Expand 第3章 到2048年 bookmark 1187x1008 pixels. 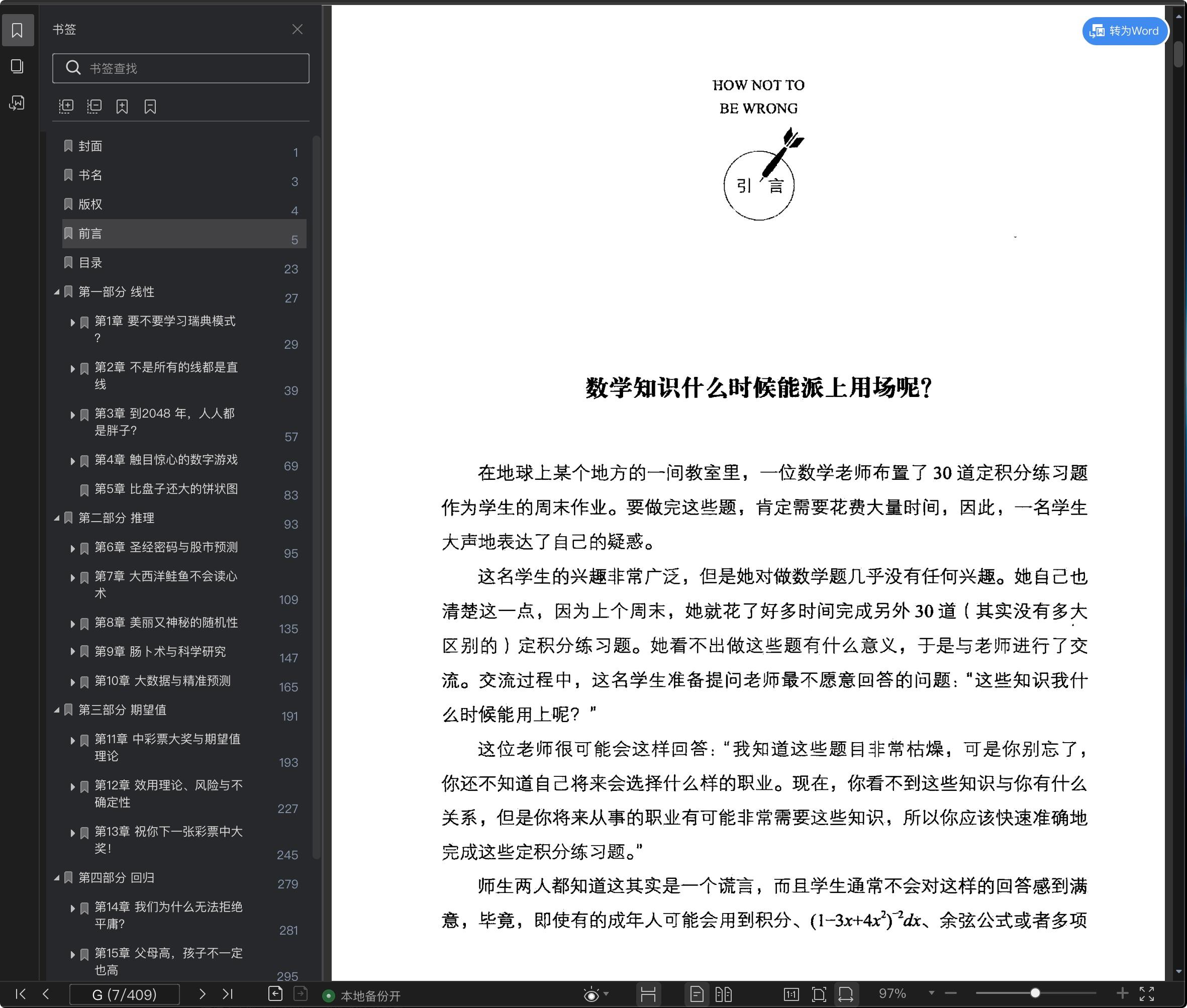tap(72, 416)
